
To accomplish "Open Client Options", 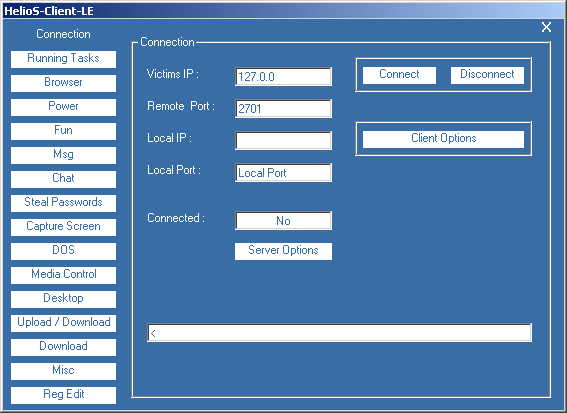I will [x=443, y=139].
